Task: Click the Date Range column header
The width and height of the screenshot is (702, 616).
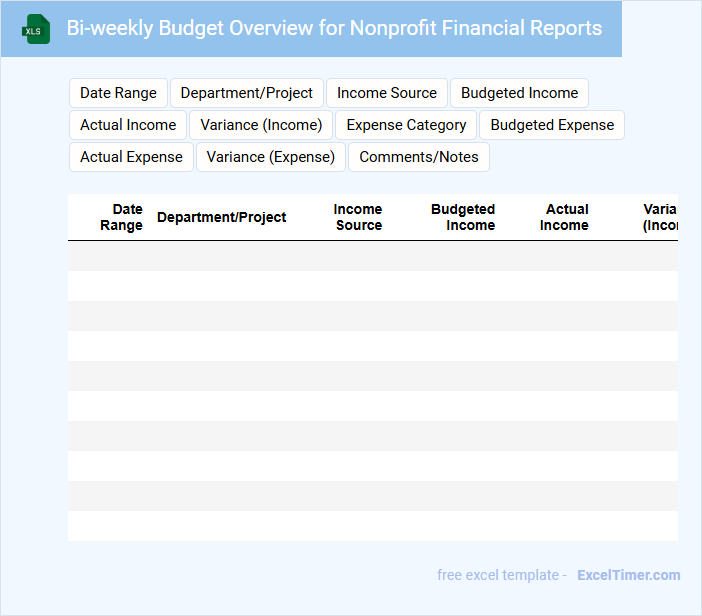Action: coord(122,217)
